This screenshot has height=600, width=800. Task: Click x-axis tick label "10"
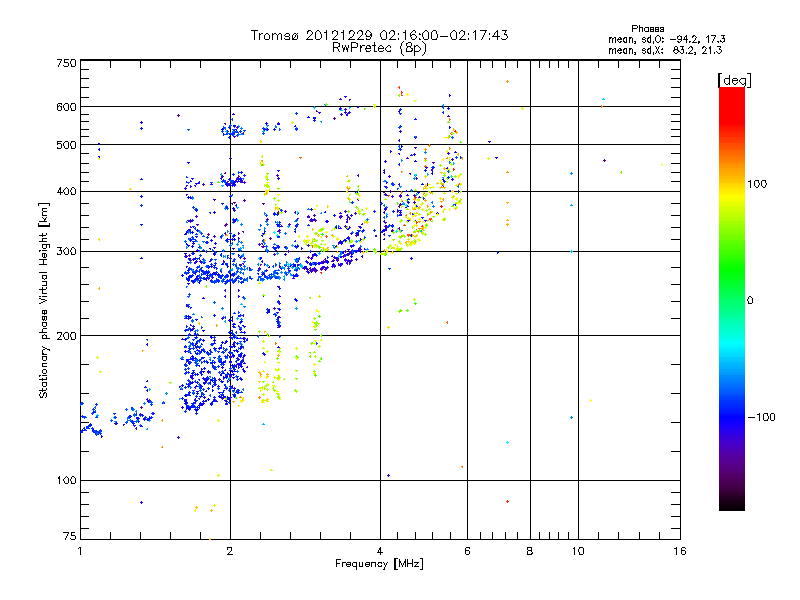click(578, 551)
